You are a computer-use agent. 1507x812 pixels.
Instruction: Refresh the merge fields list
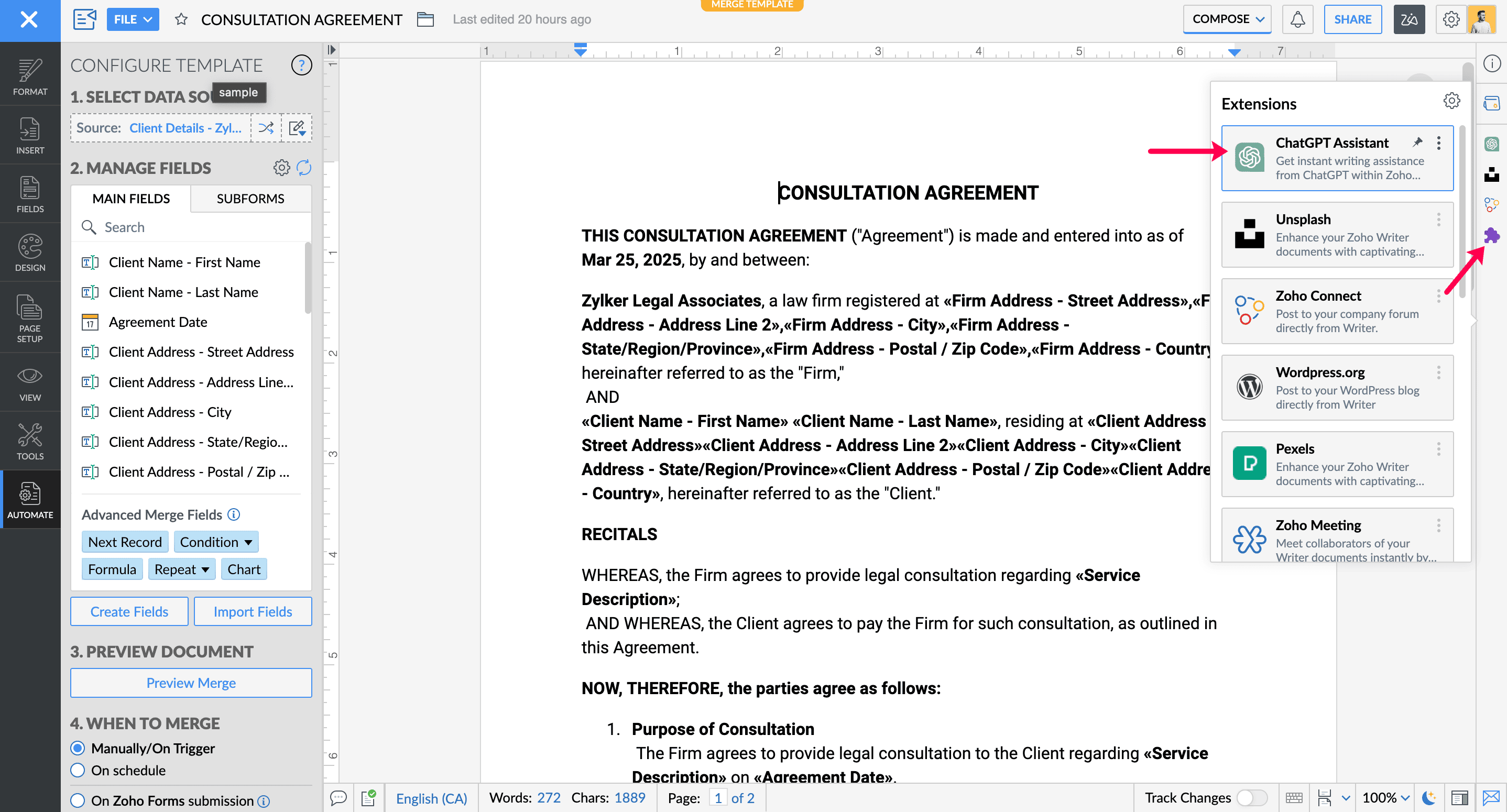click(x=303, y=168)
